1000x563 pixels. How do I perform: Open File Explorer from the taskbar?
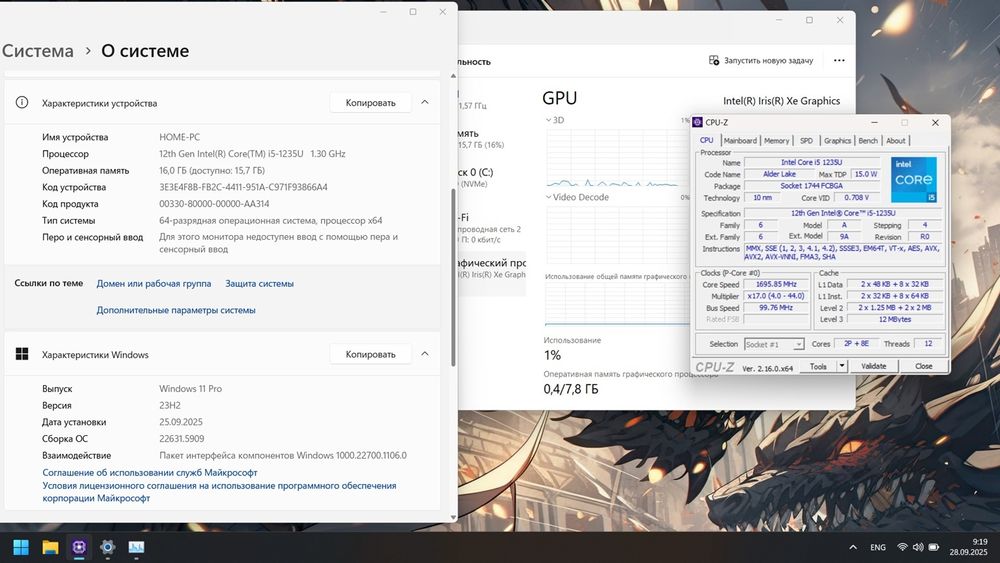50,547
